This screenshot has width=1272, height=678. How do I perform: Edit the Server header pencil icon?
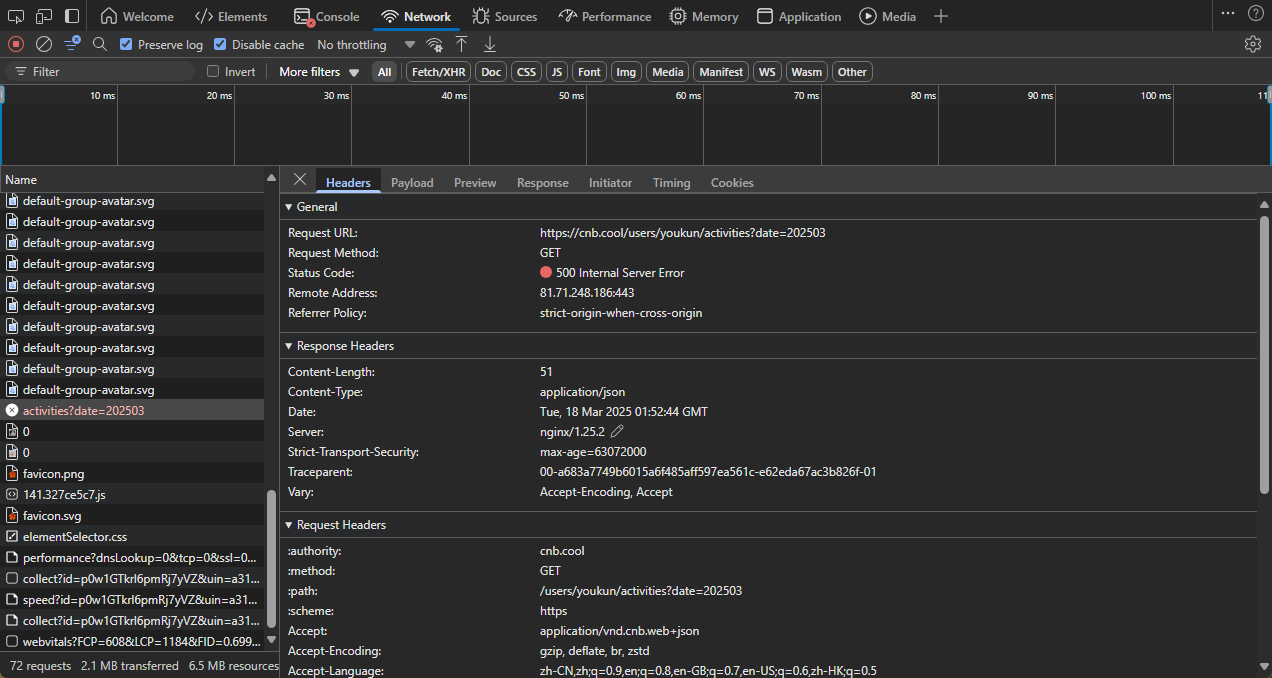[x=617, y=431]
